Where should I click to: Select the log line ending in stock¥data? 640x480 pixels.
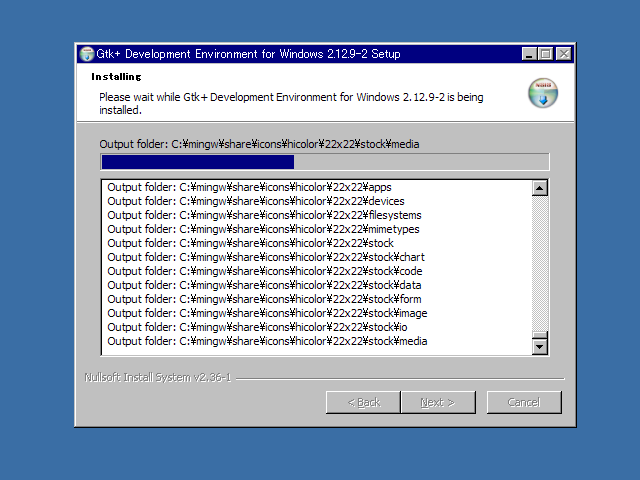(x=264, y=285)
